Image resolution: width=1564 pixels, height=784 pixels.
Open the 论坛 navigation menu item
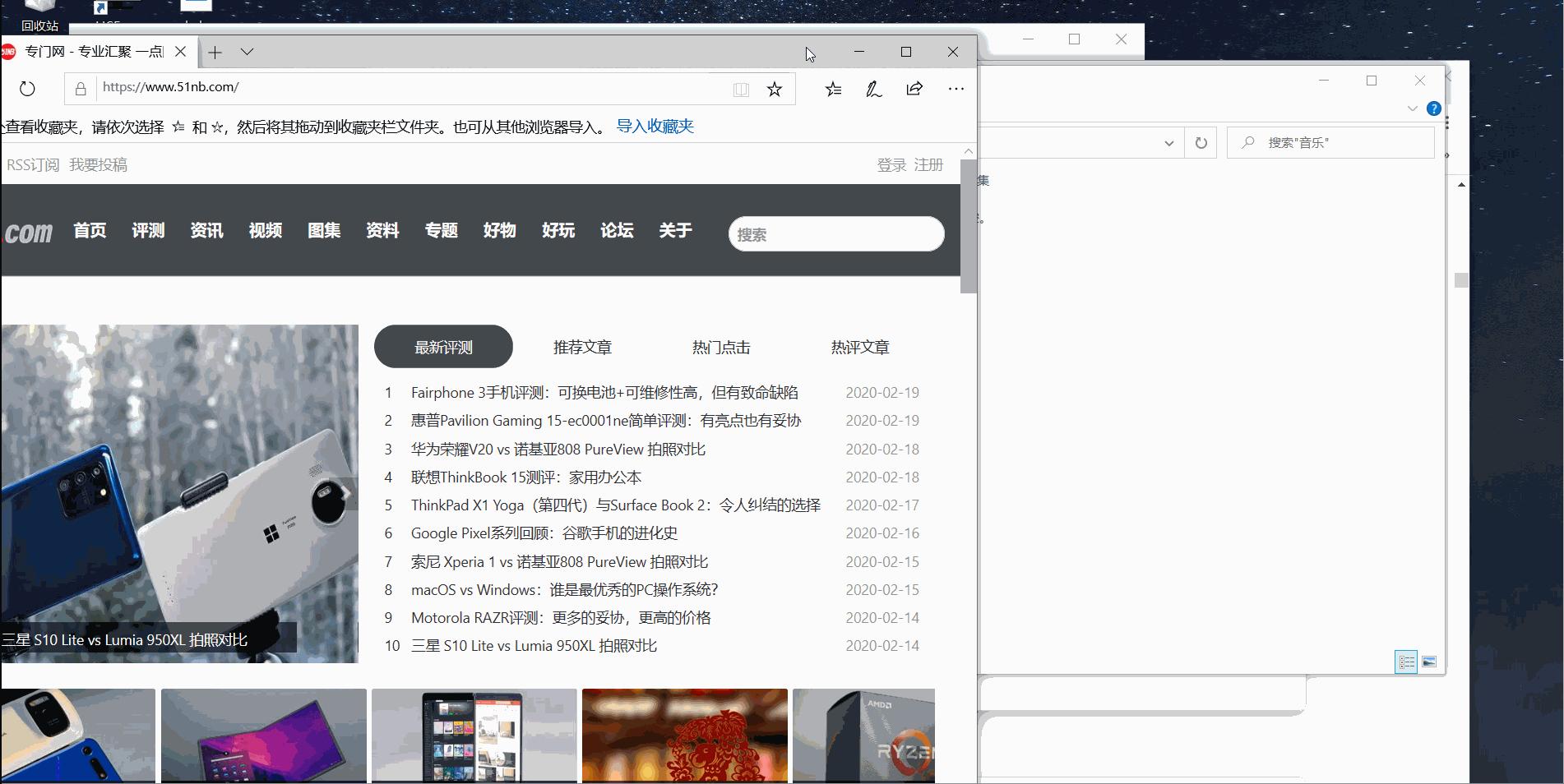(x=617, y=231)
